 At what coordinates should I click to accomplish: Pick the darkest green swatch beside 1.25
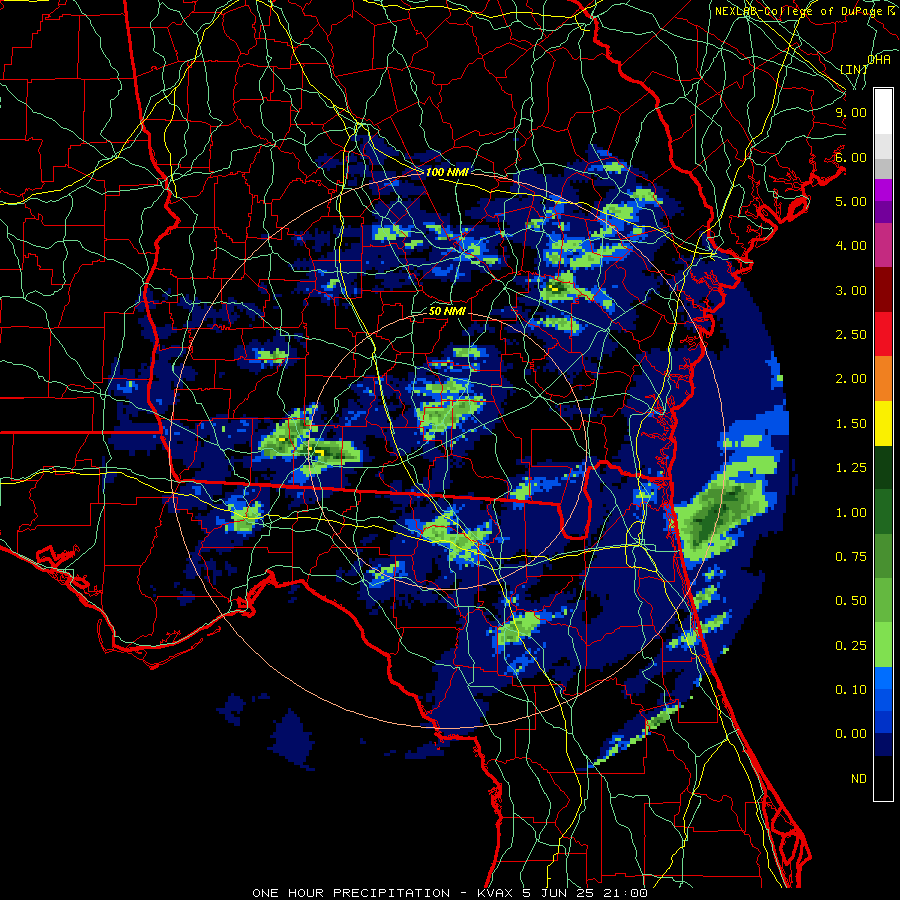coord(883,467)
